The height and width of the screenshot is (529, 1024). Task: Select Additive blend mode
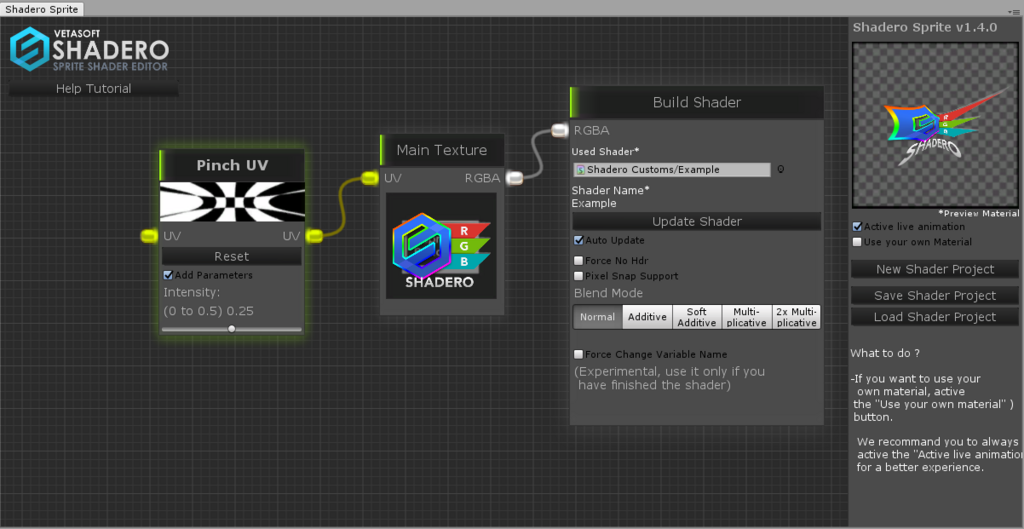pos(647,317)
